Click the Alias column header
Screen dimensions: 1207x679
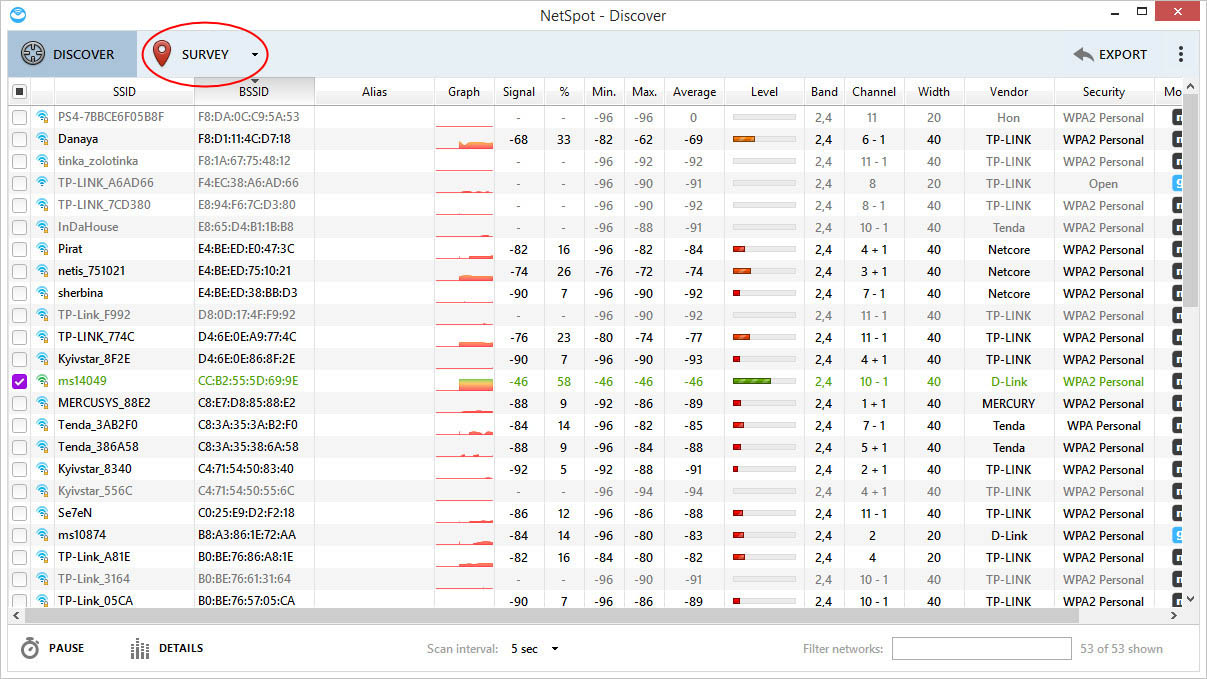coord(374,91)
